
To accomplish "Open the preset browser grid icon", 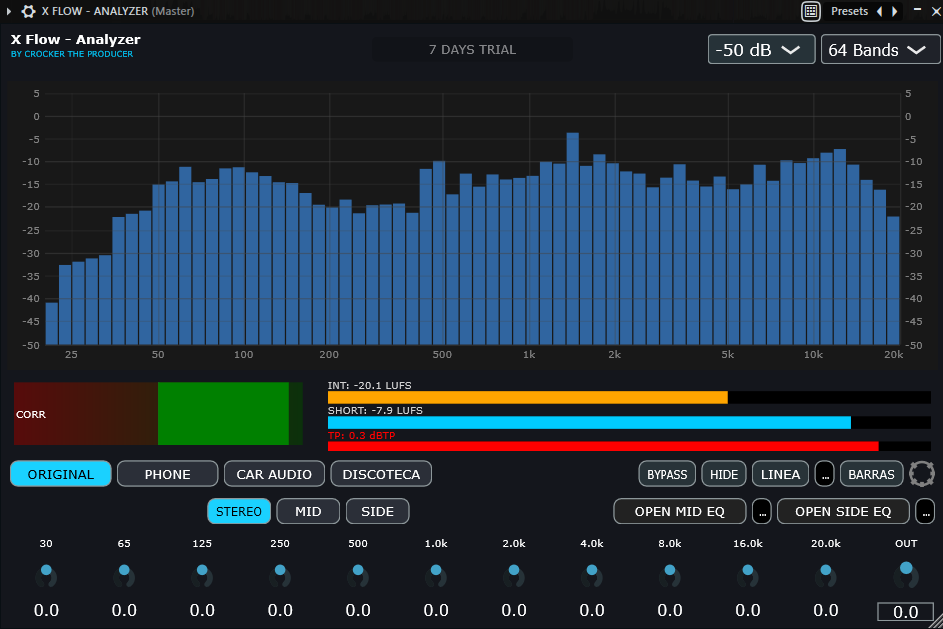I will click(x=811, y=11).
